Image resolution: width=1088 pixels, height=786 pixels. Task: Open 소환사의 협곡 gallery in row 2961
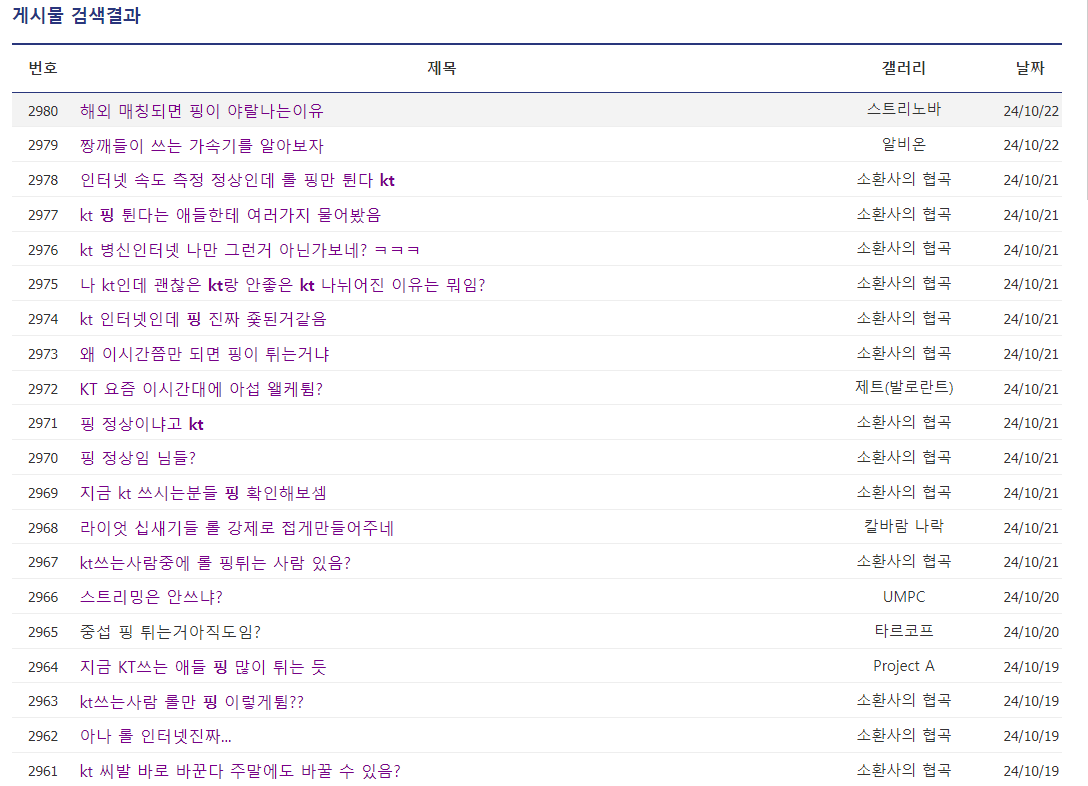pyautogui.click(x=903, y=769)
